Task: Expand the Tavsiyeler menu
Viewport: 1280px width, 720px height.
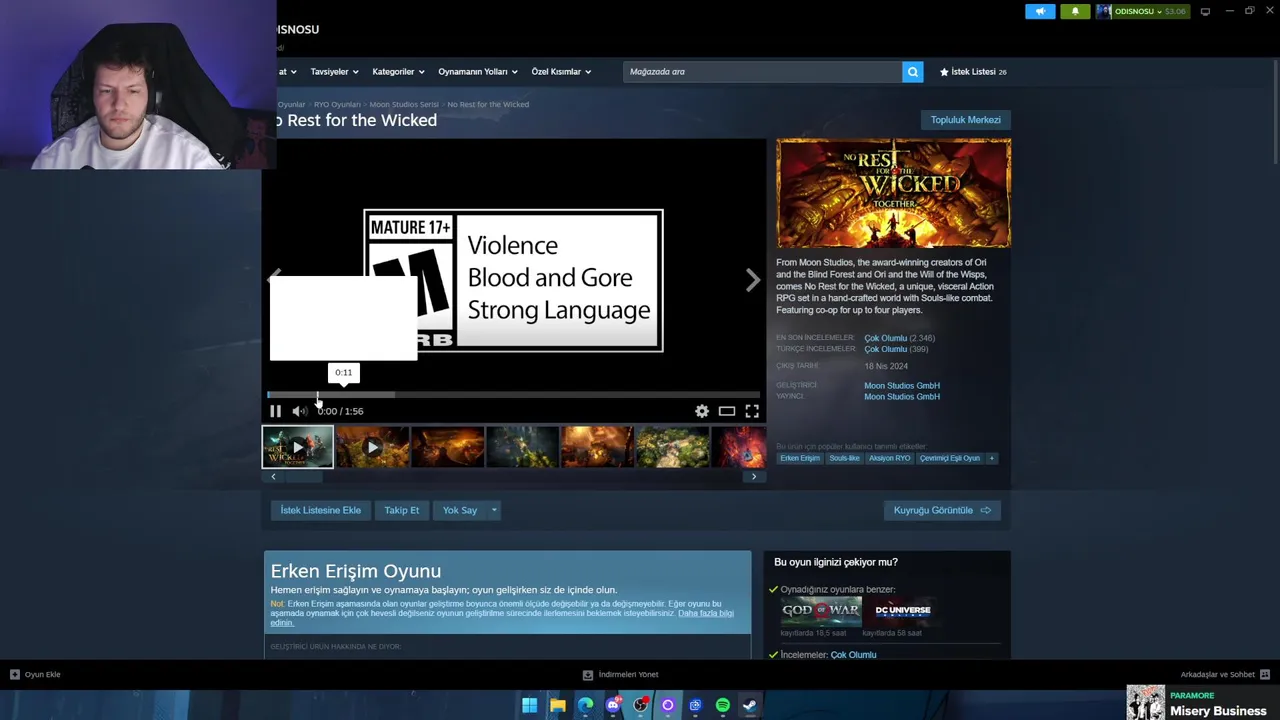Action: tap(334, 72)
